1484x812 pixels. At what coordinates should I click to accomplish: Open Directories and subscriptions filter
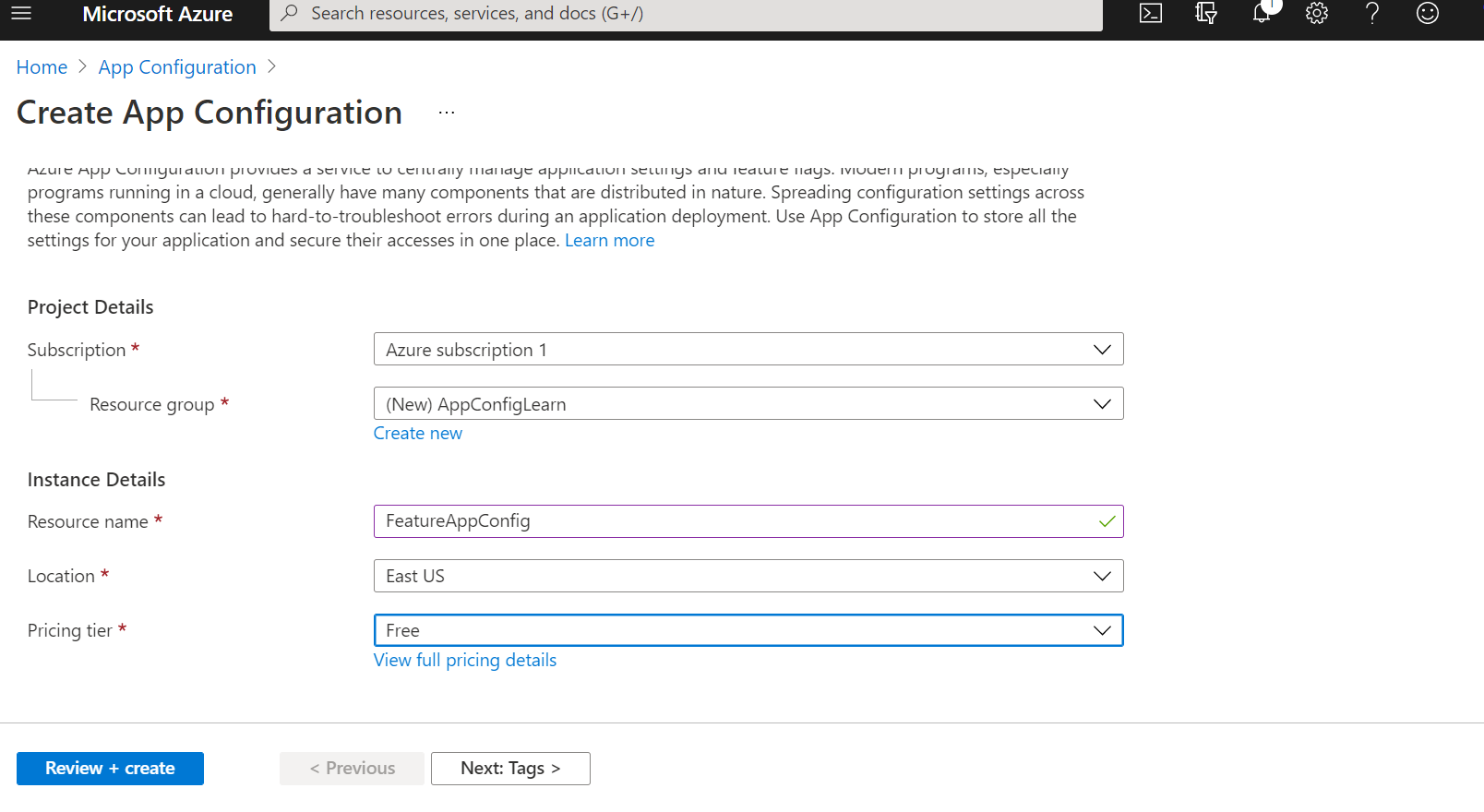(x=1206, y=13)
